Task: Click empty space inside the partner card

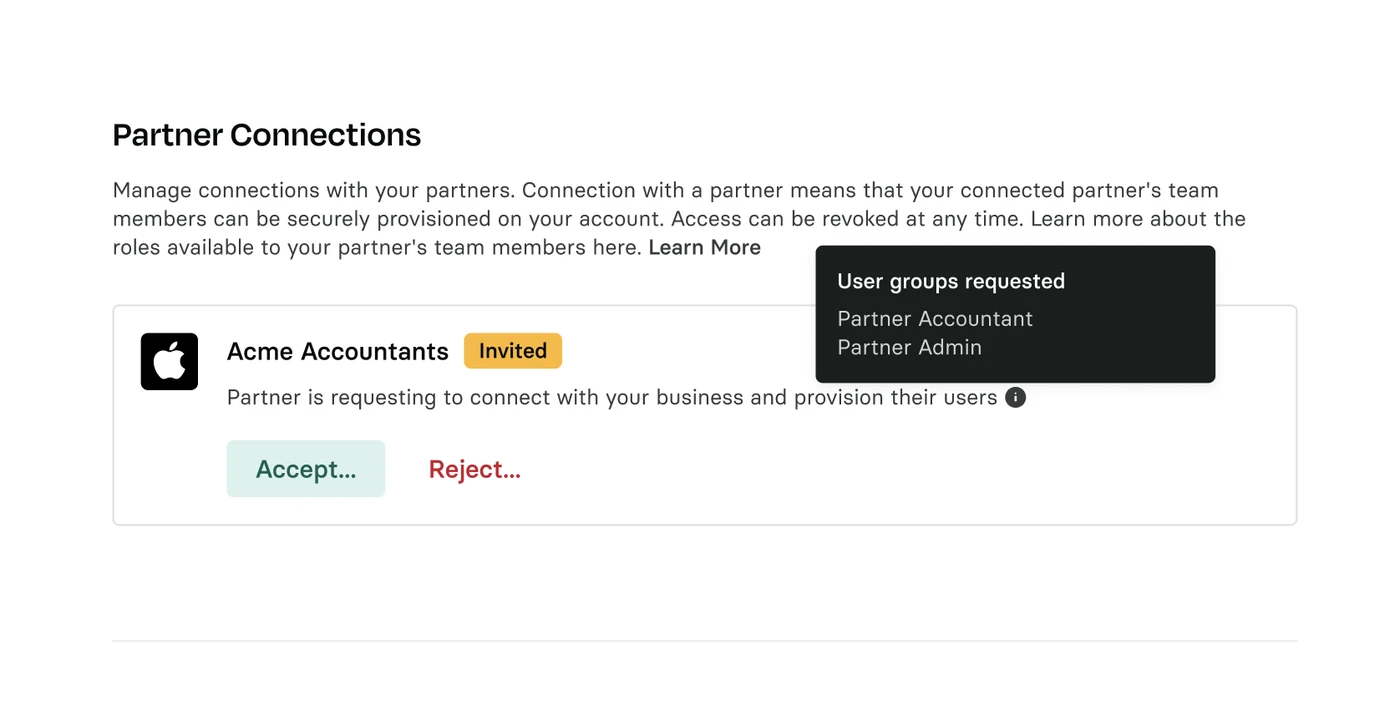Action: pos(900,470)
